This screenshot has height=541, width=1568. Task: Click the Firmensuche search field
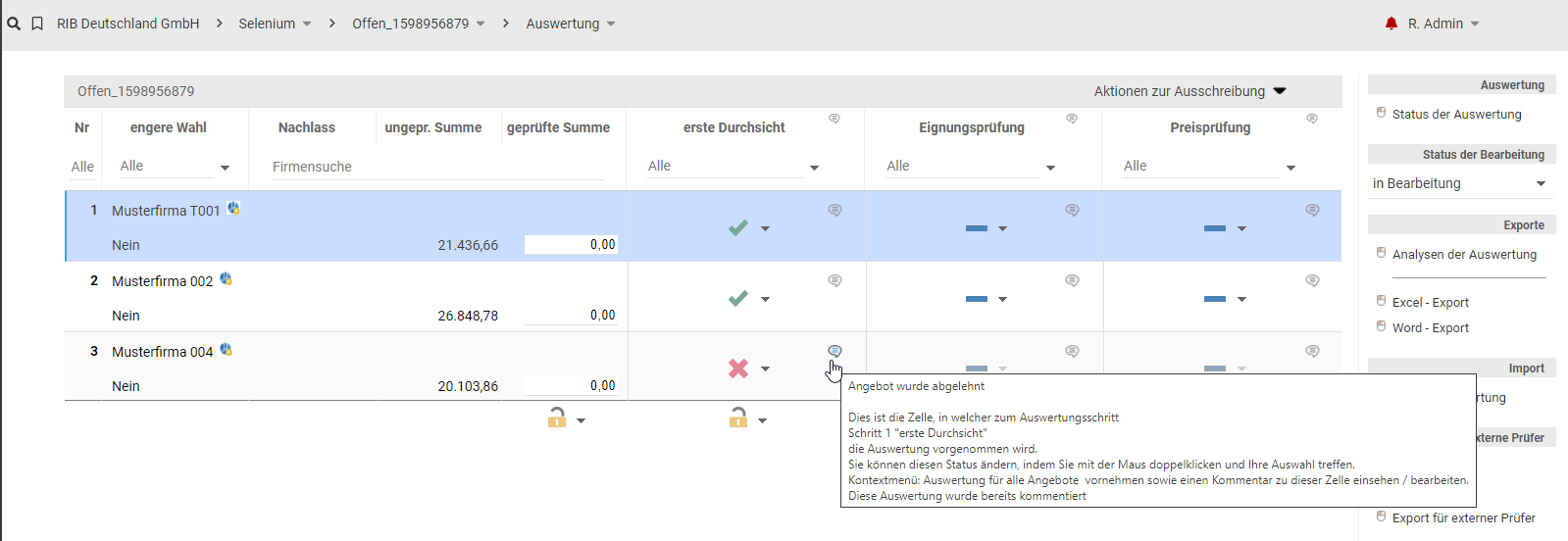437,167
